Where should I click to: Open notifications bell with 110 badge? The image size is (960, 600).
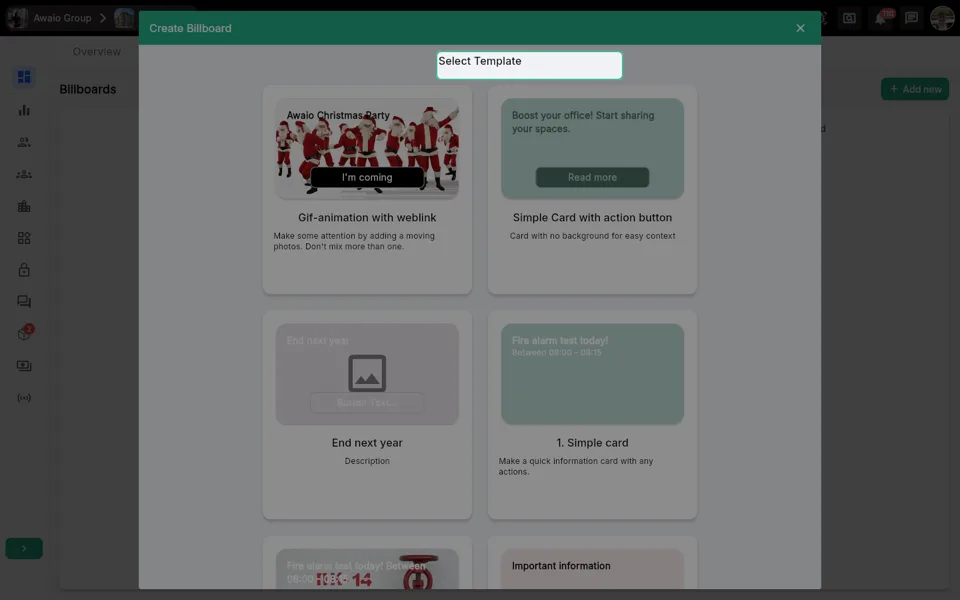point(881,18)
